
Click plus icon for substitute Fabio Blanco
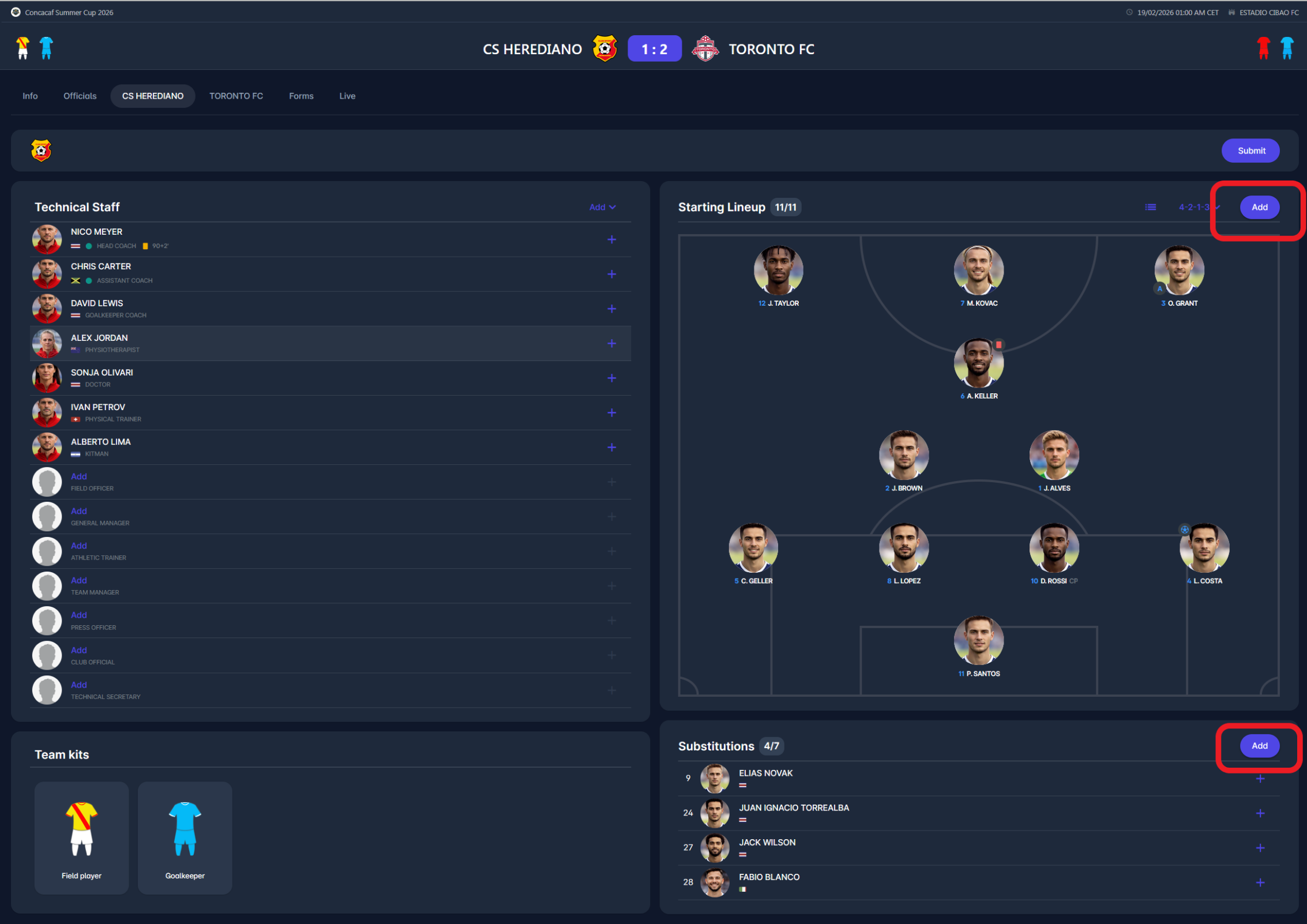coord(1260,882)
